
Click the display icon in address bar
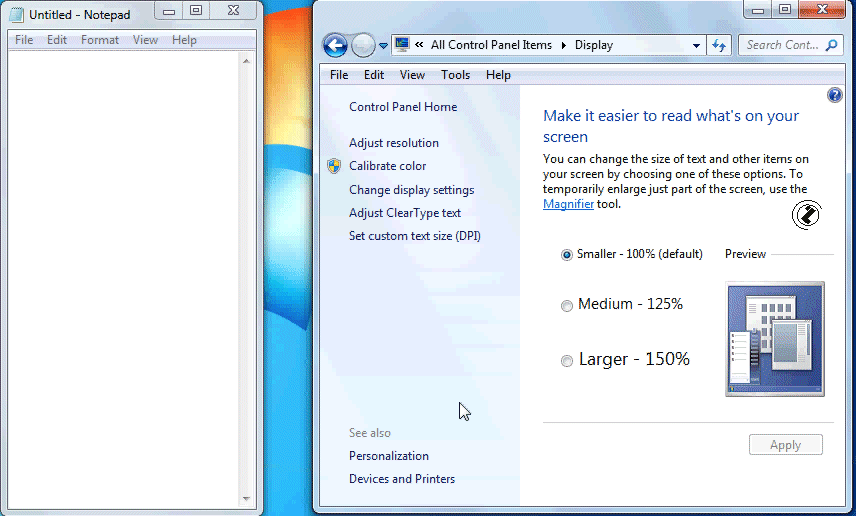point(402,44)
